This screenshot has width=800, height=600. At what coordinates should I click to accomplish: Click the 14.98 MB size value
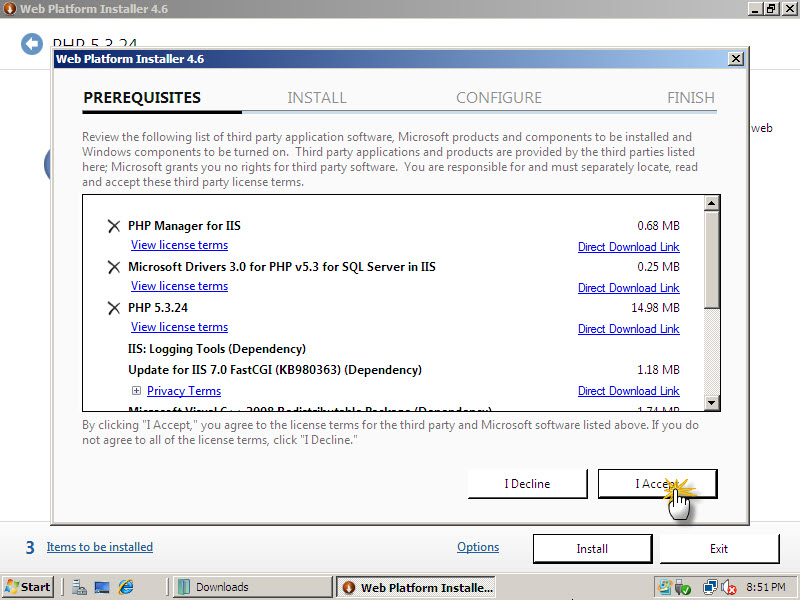tap(655, 308)
